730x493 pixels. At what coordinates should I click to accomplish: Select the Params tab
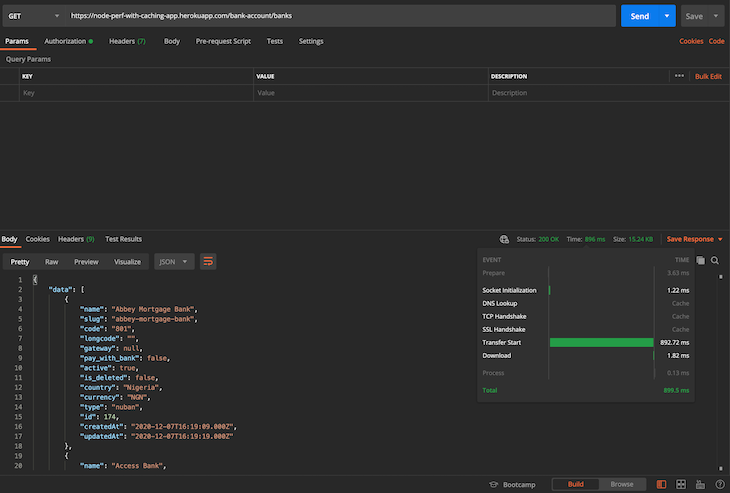point(17,41)
